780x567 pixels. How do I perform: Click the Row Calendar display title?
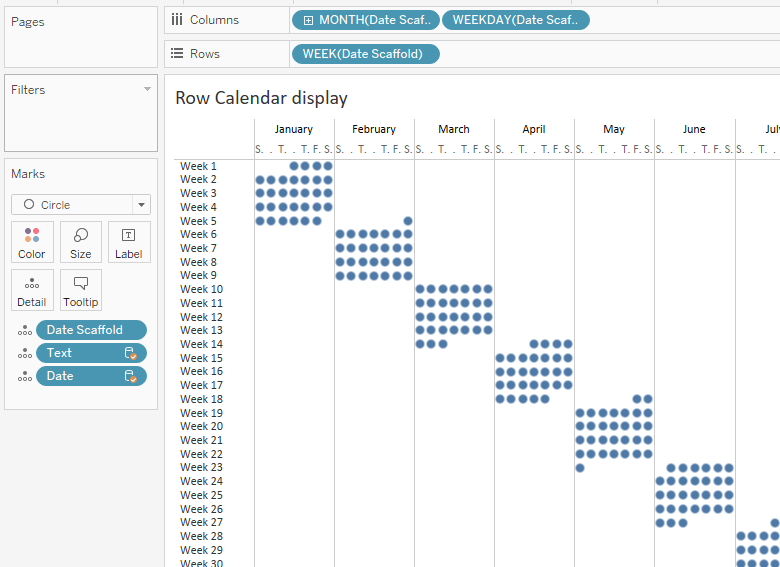[x=261, y=98]
